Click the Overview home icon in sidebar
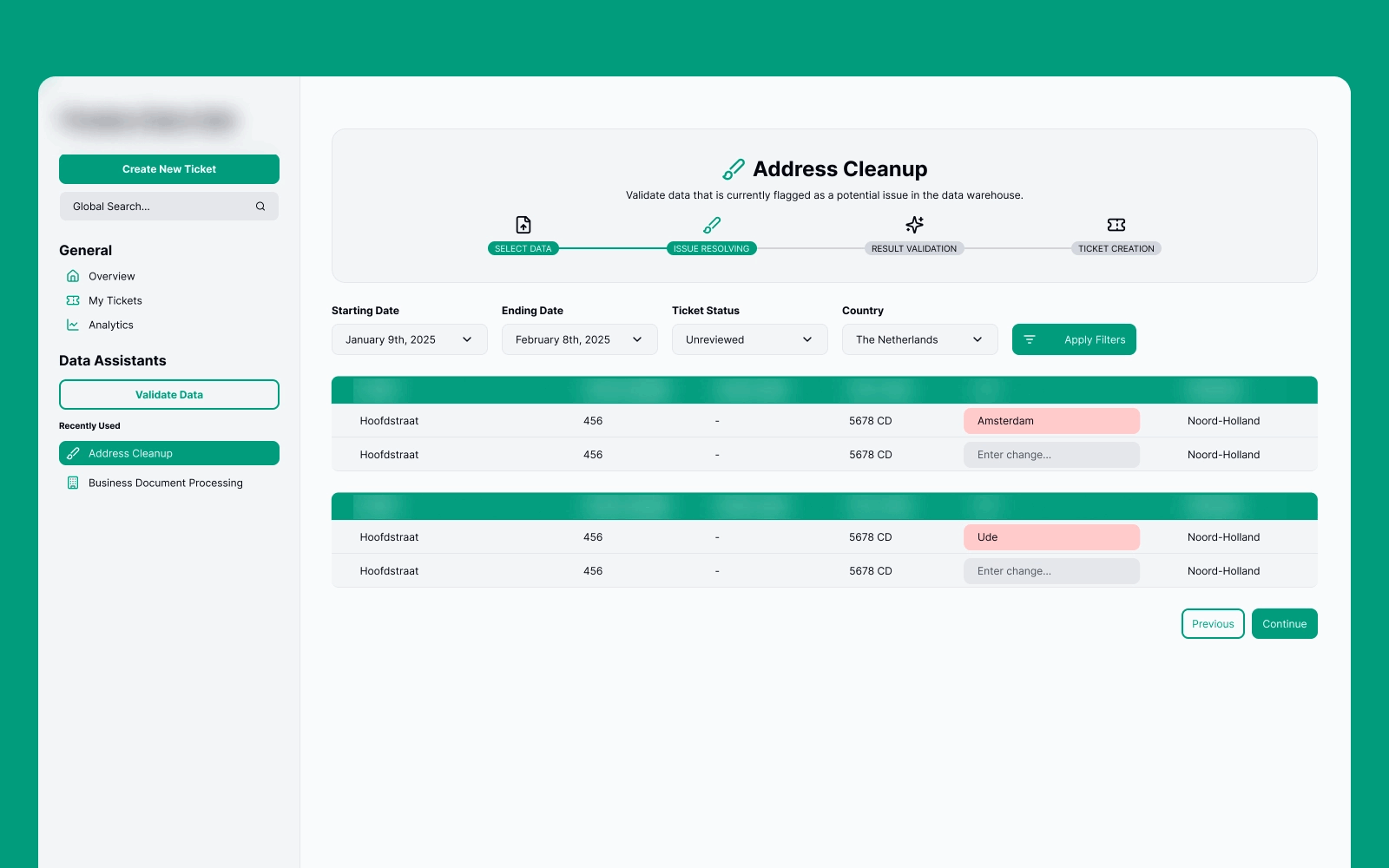 pos(73,276)
